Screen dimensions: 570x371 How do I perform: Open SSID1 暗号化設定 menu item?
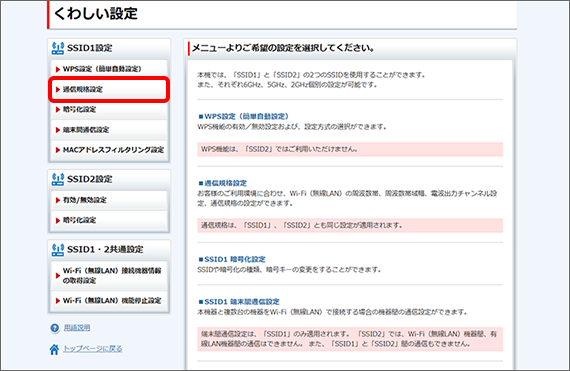(109, 109)
